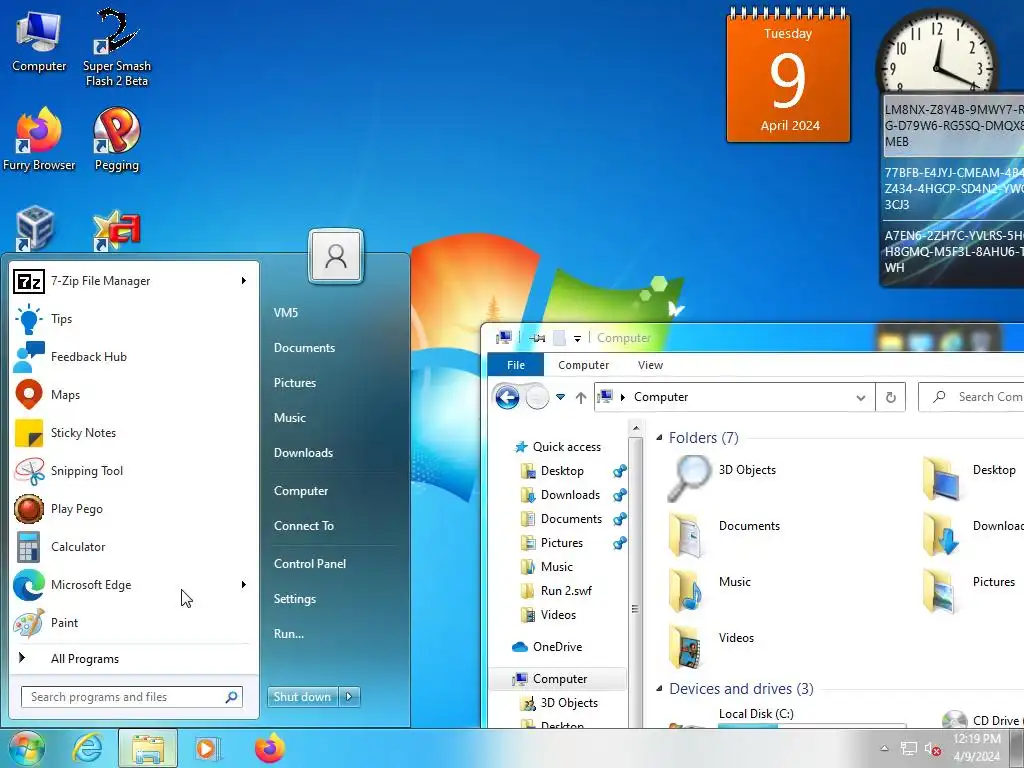This screenshot has height=768, width=1024.
Task: Open Settings from start menu
Action: [x=295, y=599]
